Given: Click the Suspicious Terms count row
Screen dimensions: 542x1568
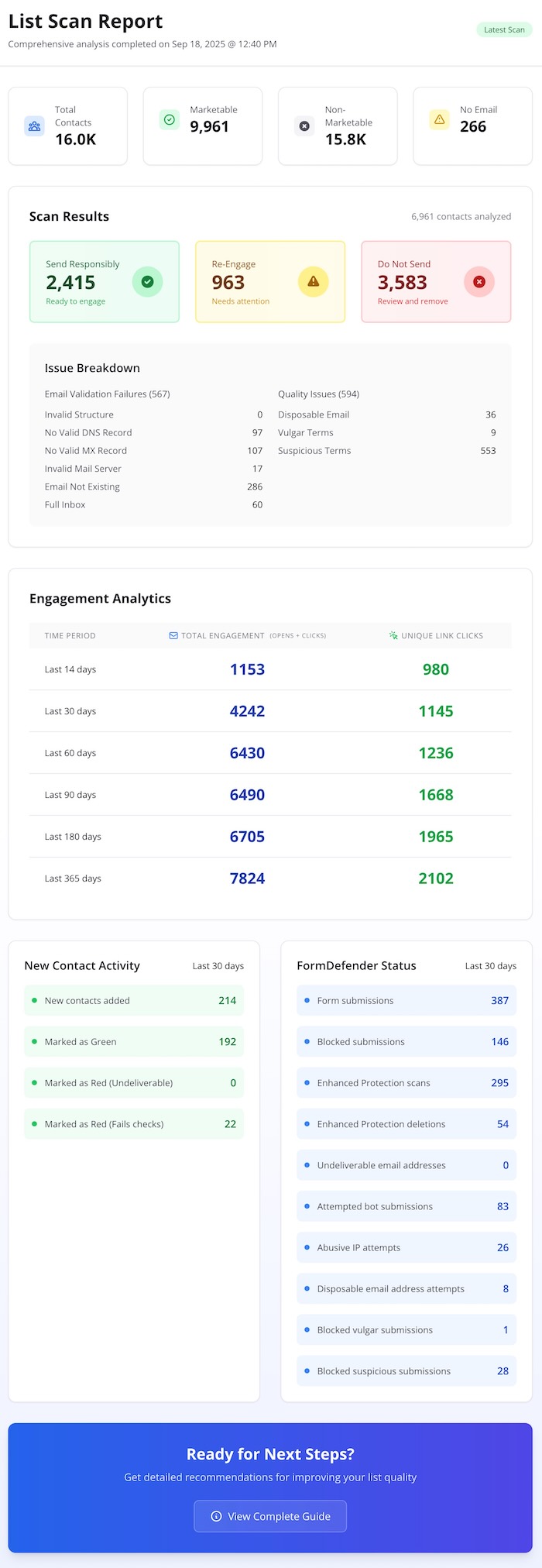Looking at the screenshot, I should click(x=386, y=451).
